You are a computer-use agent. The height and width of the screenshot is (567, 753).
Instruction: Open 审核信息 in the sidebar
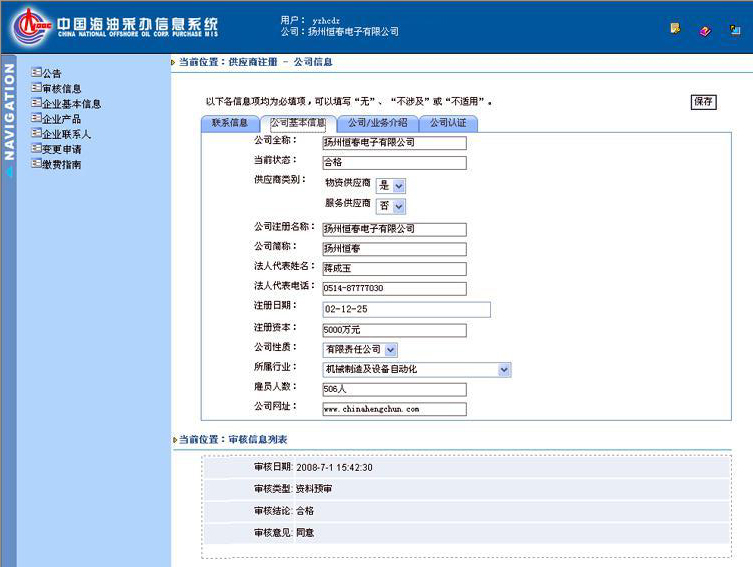pos(62,89)
